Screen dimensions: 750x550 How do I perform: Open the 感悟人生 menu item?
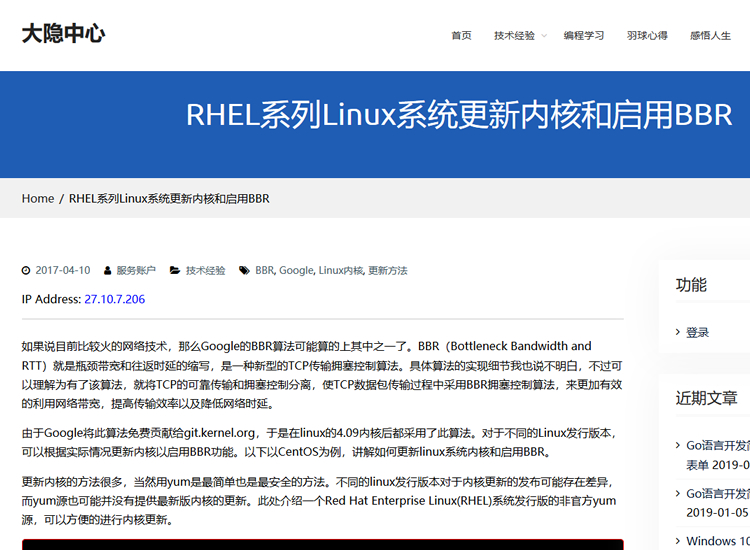(x=710, y=35)
